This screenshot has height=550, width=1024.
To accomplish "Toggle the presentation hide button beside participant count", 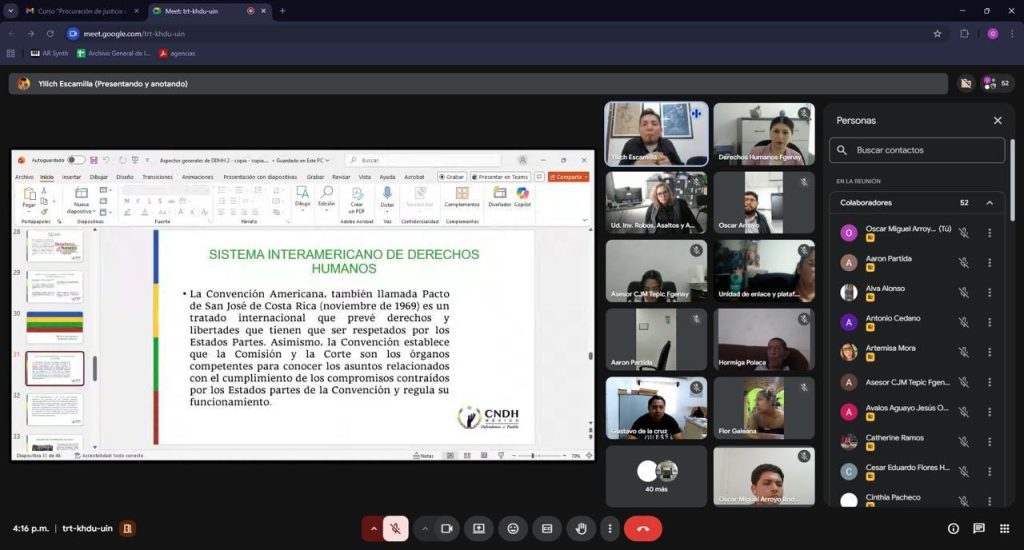I will pos(965,84).
